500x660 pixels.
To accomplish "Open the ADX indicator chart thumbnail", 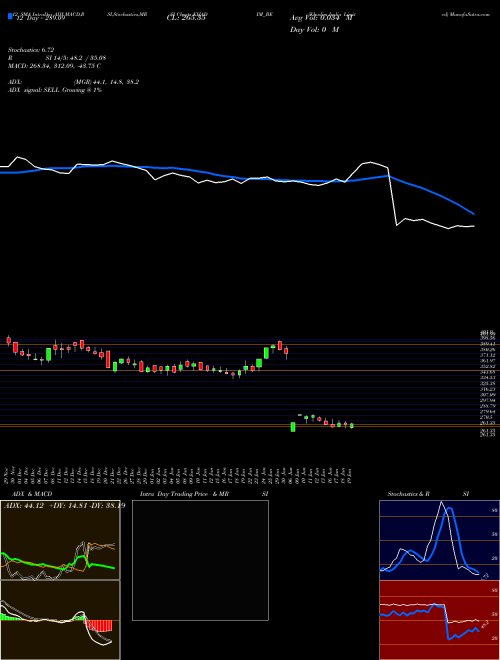I will [60, 540].
